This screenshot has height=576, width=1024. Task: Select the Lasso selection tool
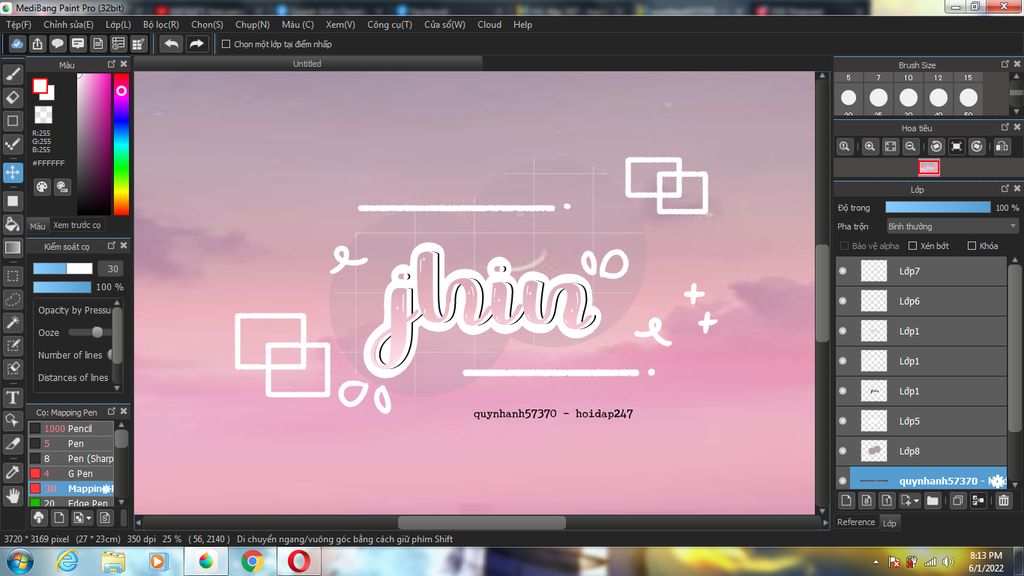tap(12, 299)
